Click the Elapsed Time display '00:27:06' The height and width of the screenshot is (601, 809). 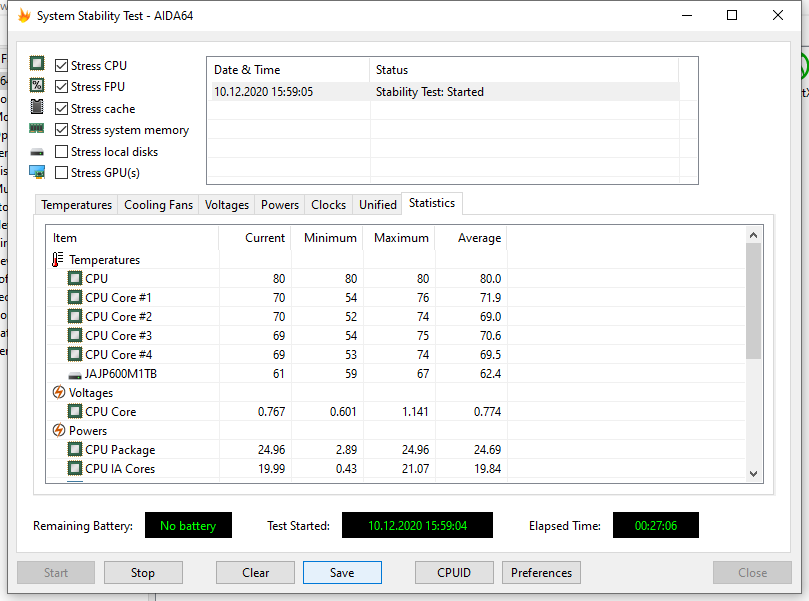pos(656,525)
